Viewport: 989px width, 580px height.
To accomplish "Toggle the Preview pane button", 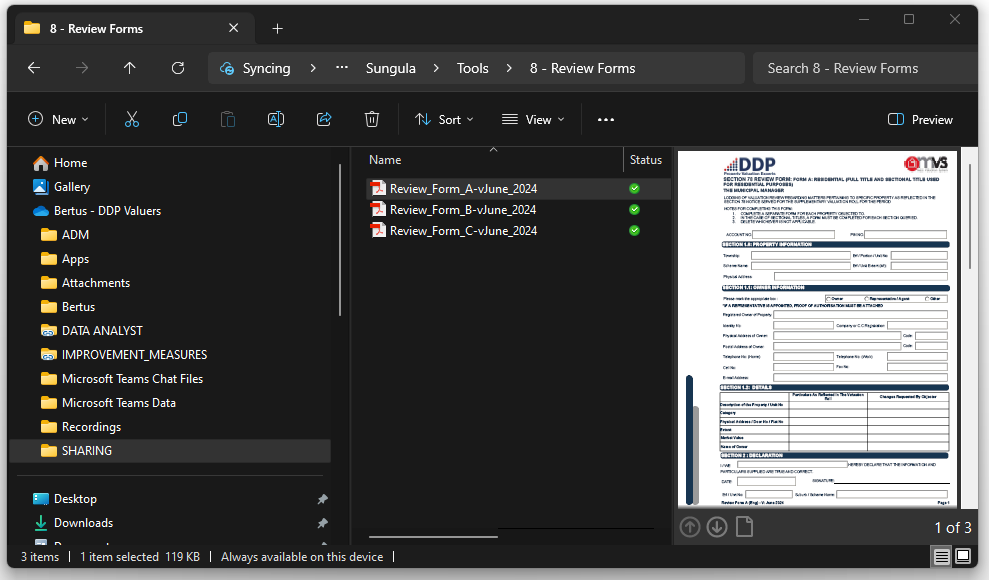I will click(x=920, y=119).
